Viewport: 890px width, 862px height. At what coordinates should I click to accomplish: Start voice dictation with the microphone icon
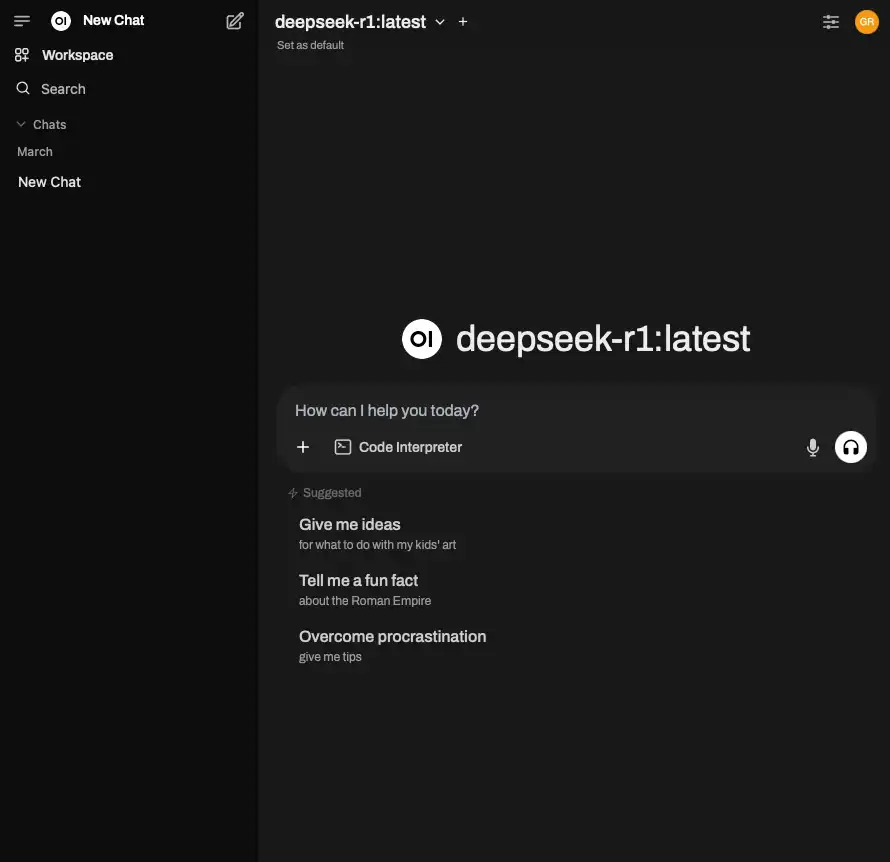(813, 447)
